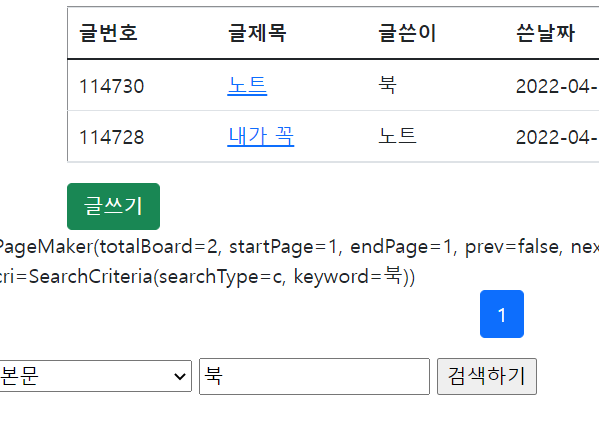Focus the search keyword field containing 북

click(x=314, y=376)
